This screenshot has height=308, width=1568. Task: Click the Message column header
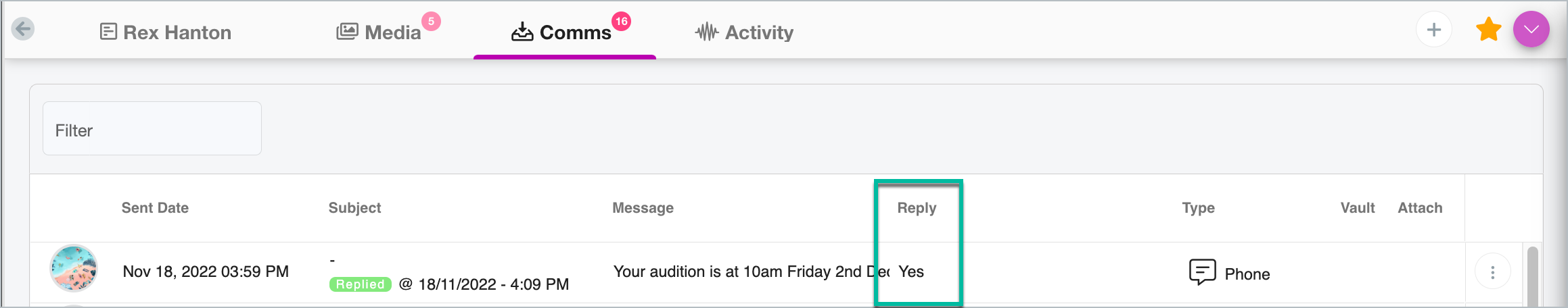pos(643,208)
